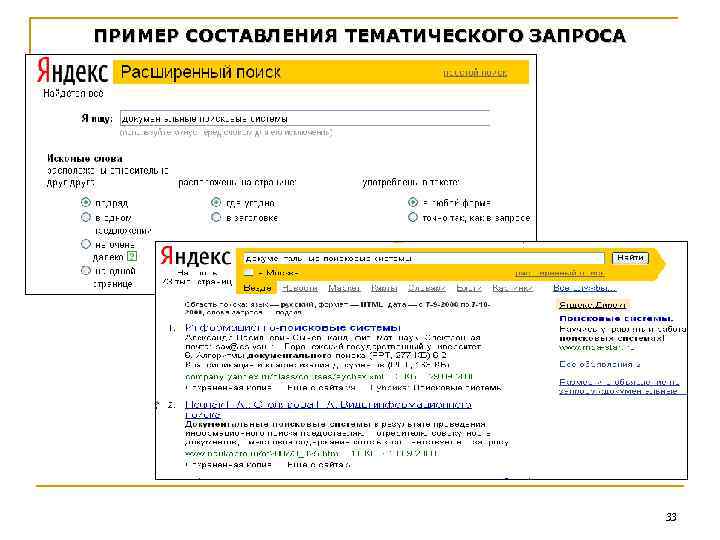Open the 'Яндекс.Директ' link

592,304
